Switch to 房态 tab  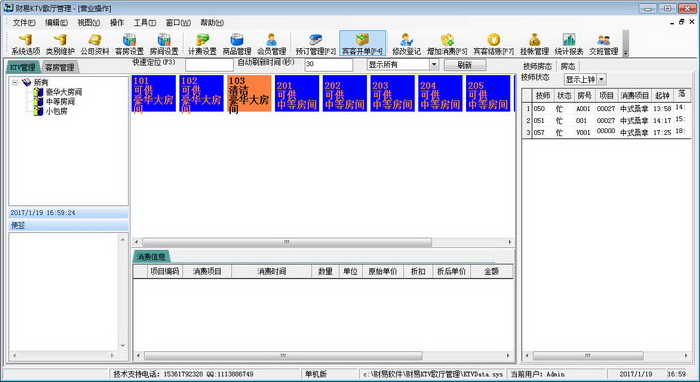567,66
